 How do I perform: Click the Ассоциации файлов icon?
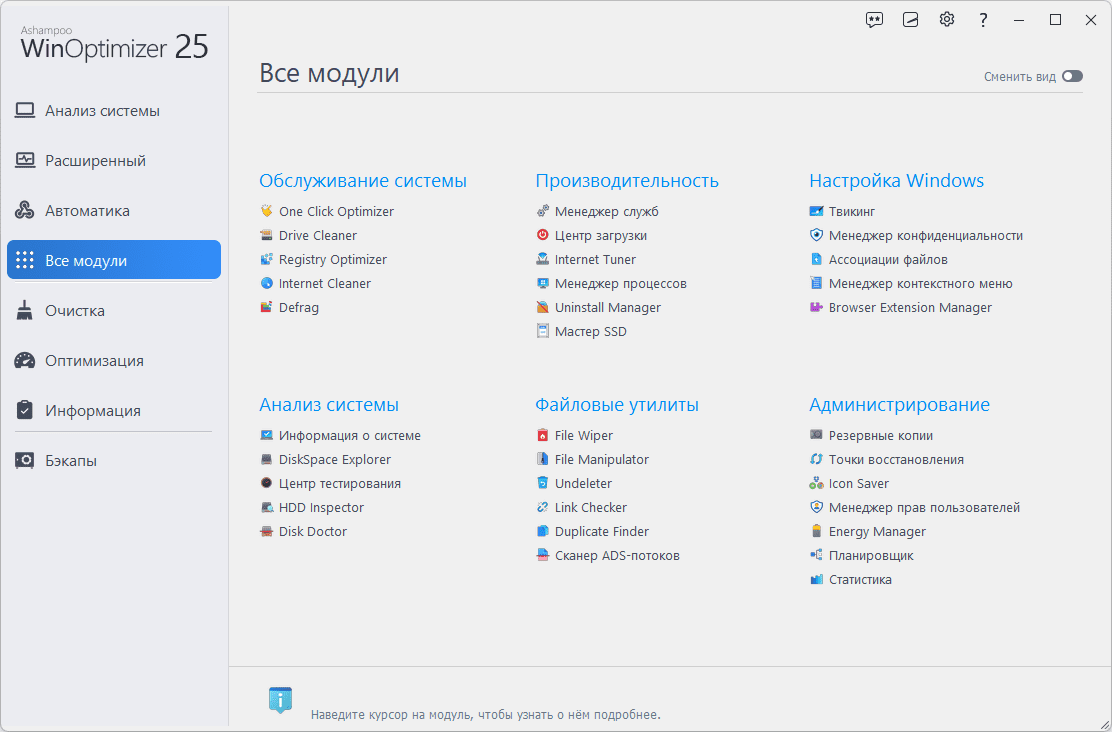pyautogui.click(x=816, y=260)
